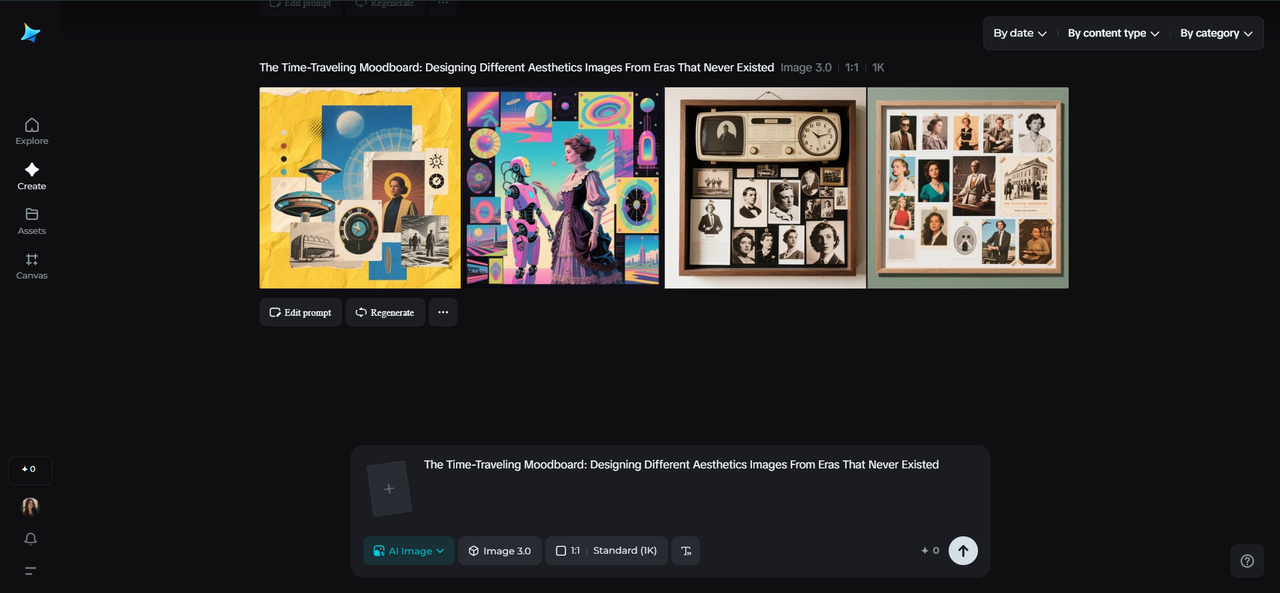Click the Edit prompt button
Viewport: 1280px width, 593px height.
pyautogui.click(x=300, y=312)
